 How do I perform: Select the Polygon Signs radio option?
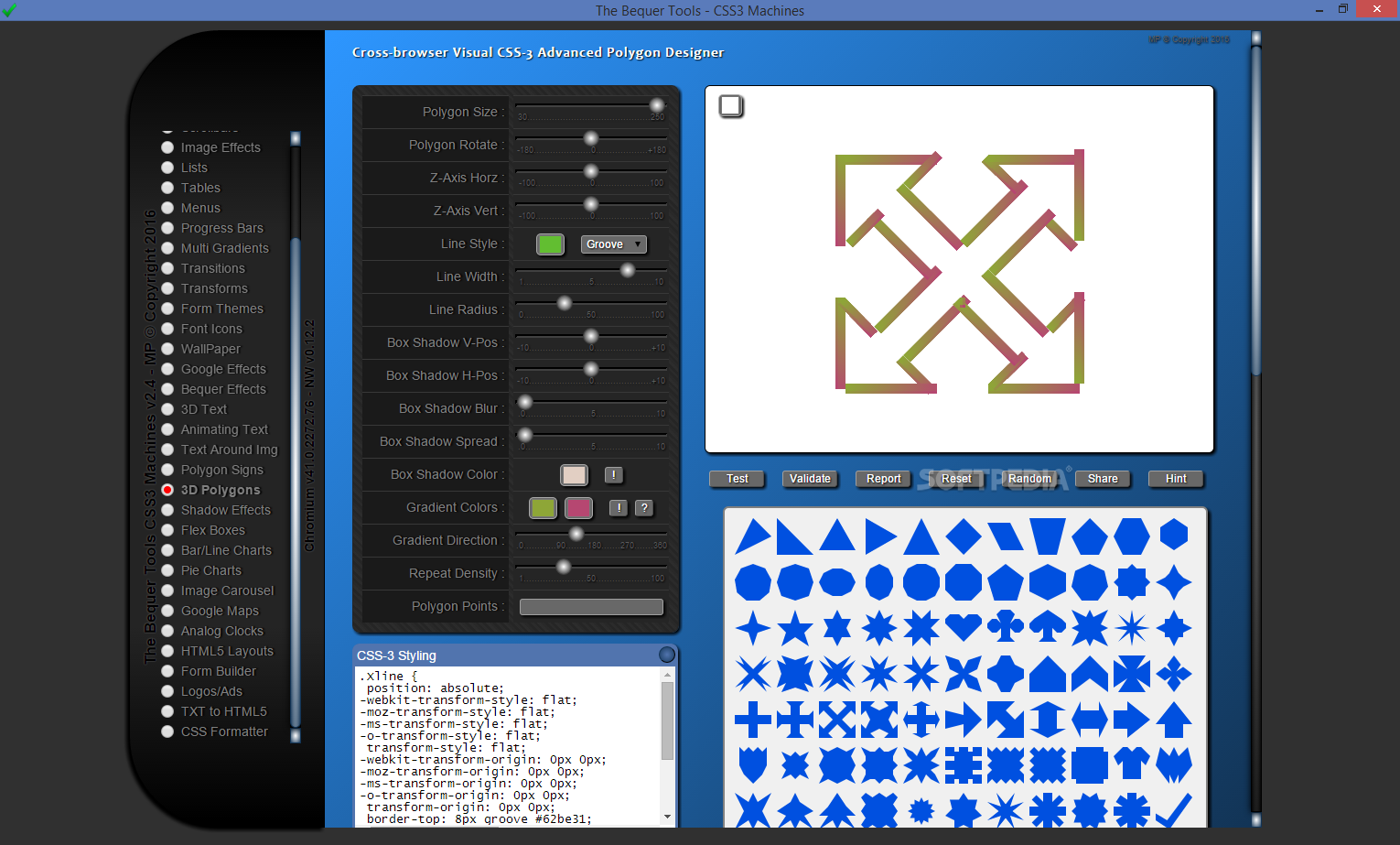tap(167, 470)
